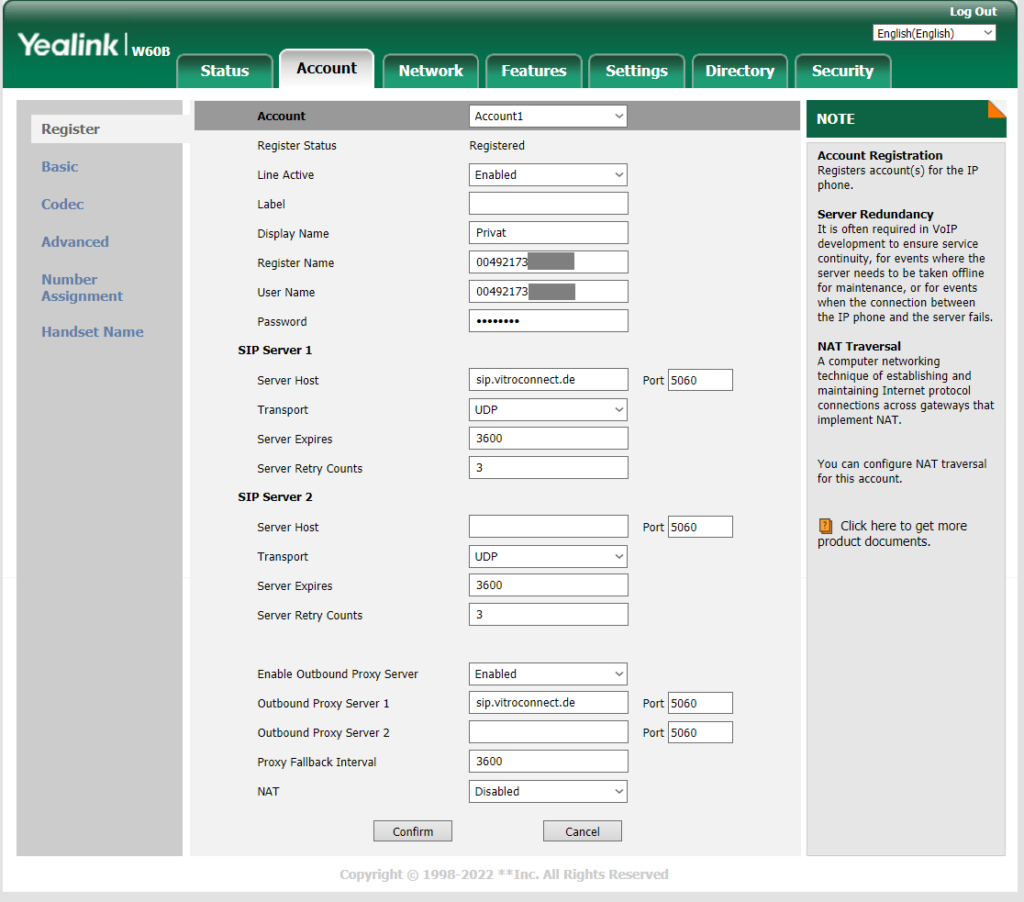1024x902 pixels.
Task: Click the 'Registered' status text
Action: coord(496,146)
